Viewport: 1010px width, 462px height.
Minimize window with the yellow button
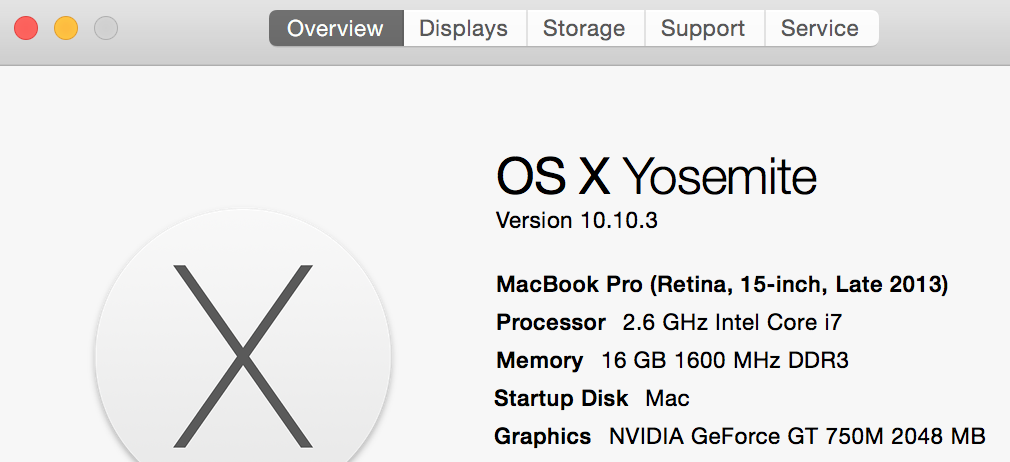[66, 28]
